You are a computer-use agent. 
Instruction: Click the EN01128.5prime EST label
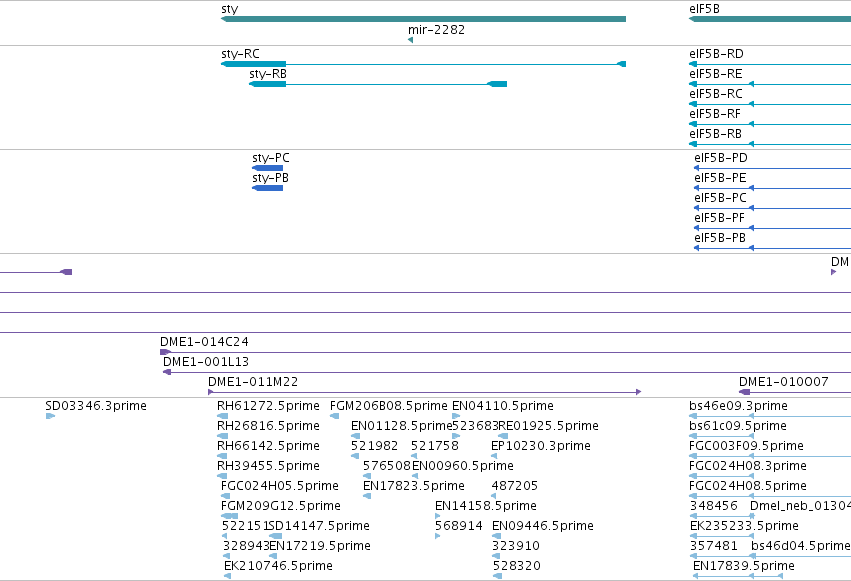click(401, 426)
